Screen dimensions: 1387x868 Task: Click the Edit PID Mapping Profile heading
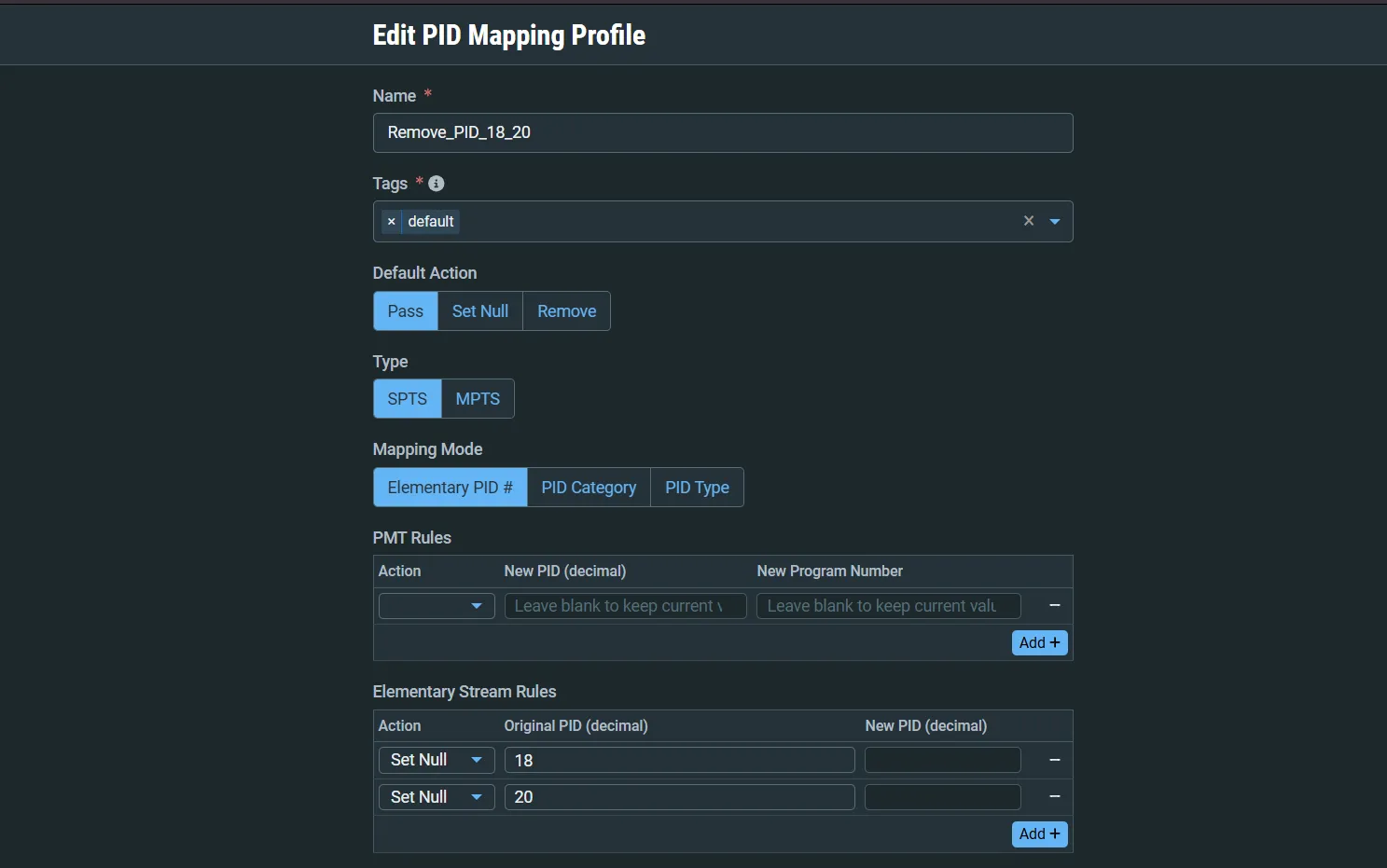(509, 35)
